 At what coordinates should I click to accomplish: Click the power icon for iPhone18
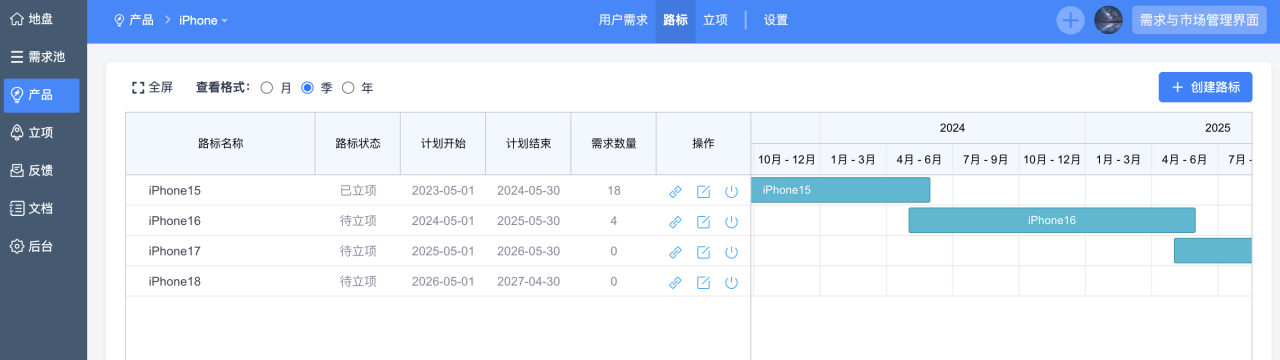click(731, 282)
